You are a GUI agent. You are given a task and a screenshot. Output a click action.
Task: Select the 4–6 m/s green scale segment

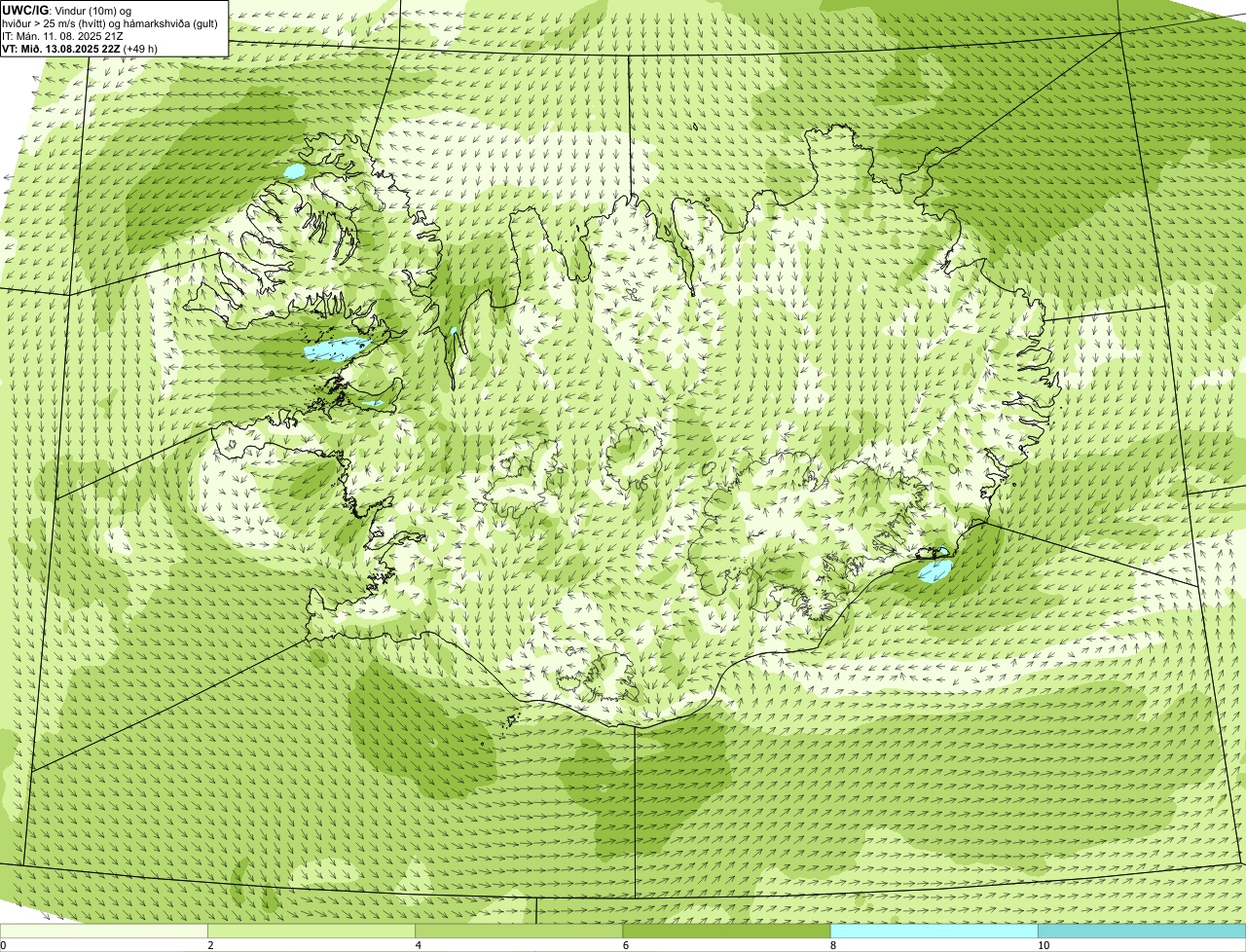[x=519, y=931]
